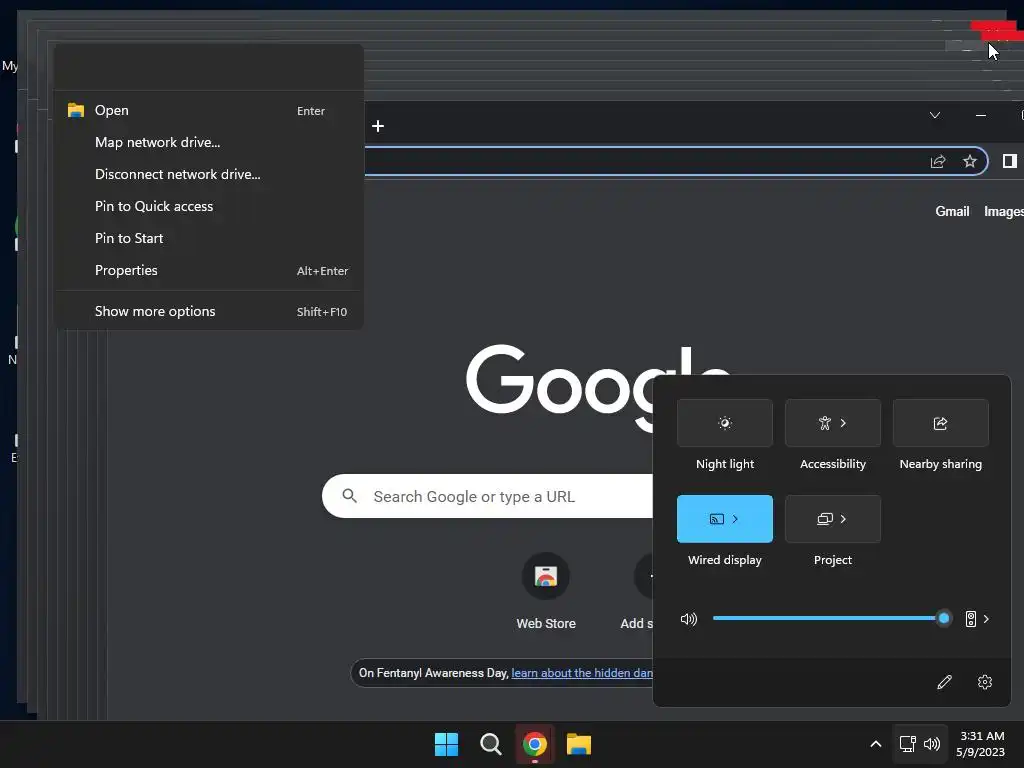Open the Project quick setting tile
This screenshot has height=768, width=1024.
(x=833, y=519)
